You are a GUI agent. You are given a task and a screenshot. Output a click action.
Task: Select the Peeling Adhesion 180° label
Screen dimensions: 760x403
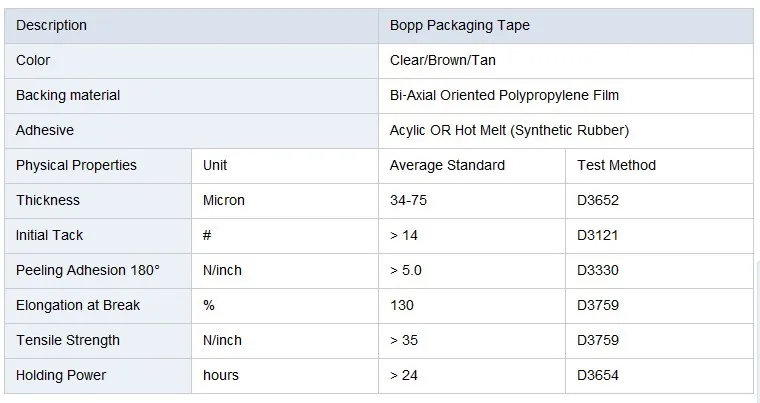pyautogui.click(x=88, y=270)
